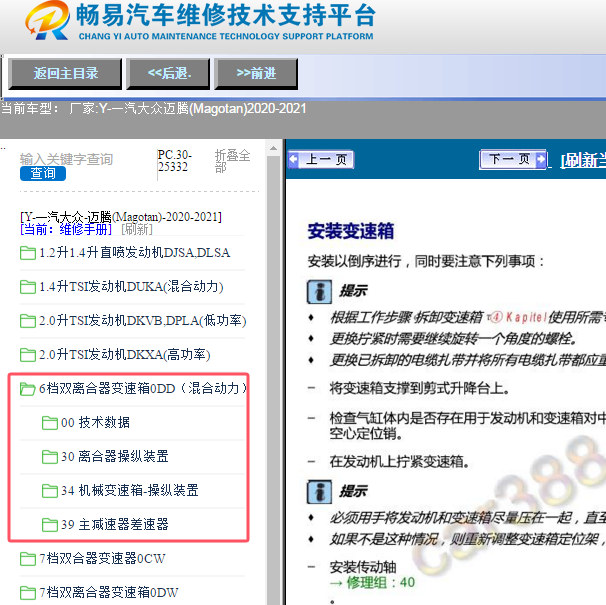The width and height of the screenshot is (606, 605).
Task: Click the blue 查询 search button
Action: pos(43,173)
